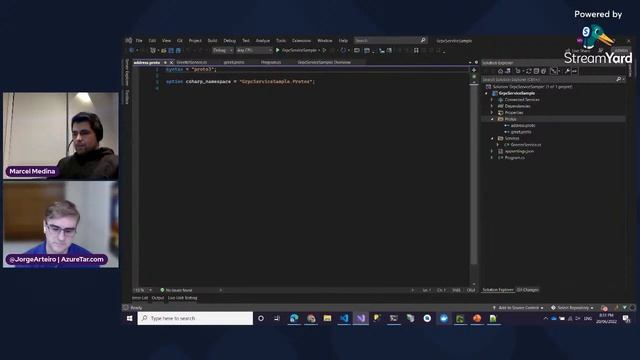Click Start Without Debugging icon
This screenshot has height=360, width=640.
[325, 50]
